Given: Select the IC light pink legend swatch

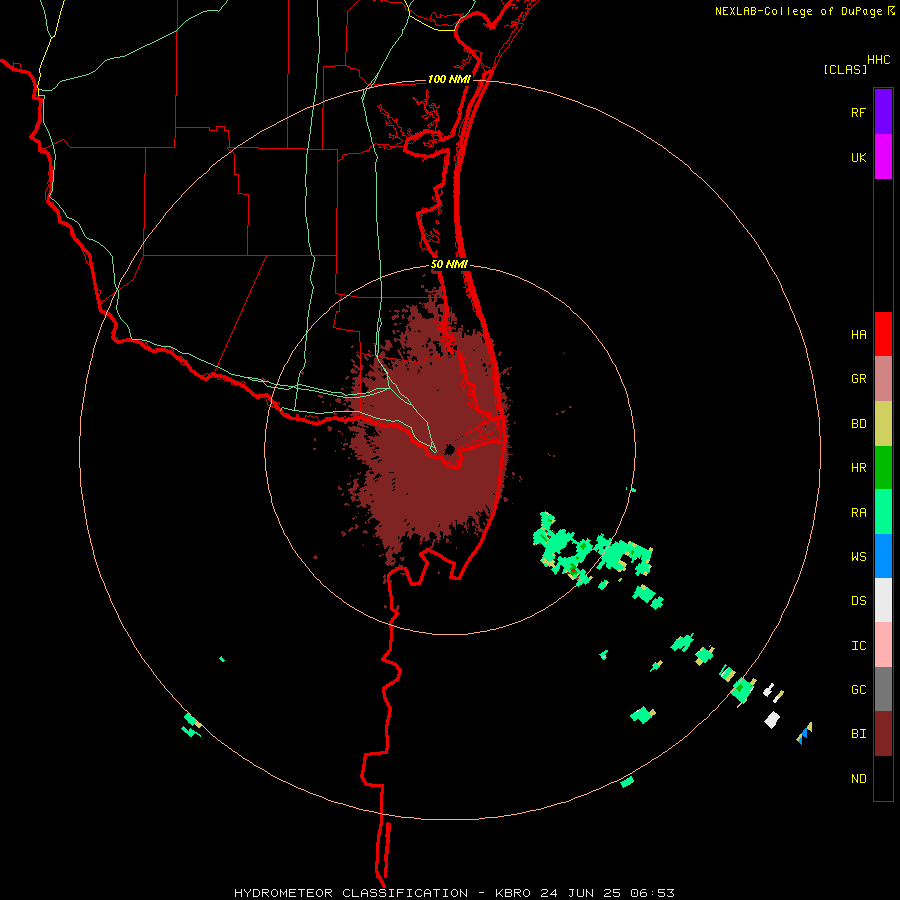Looking at the screenshot, I should [883, 645].
